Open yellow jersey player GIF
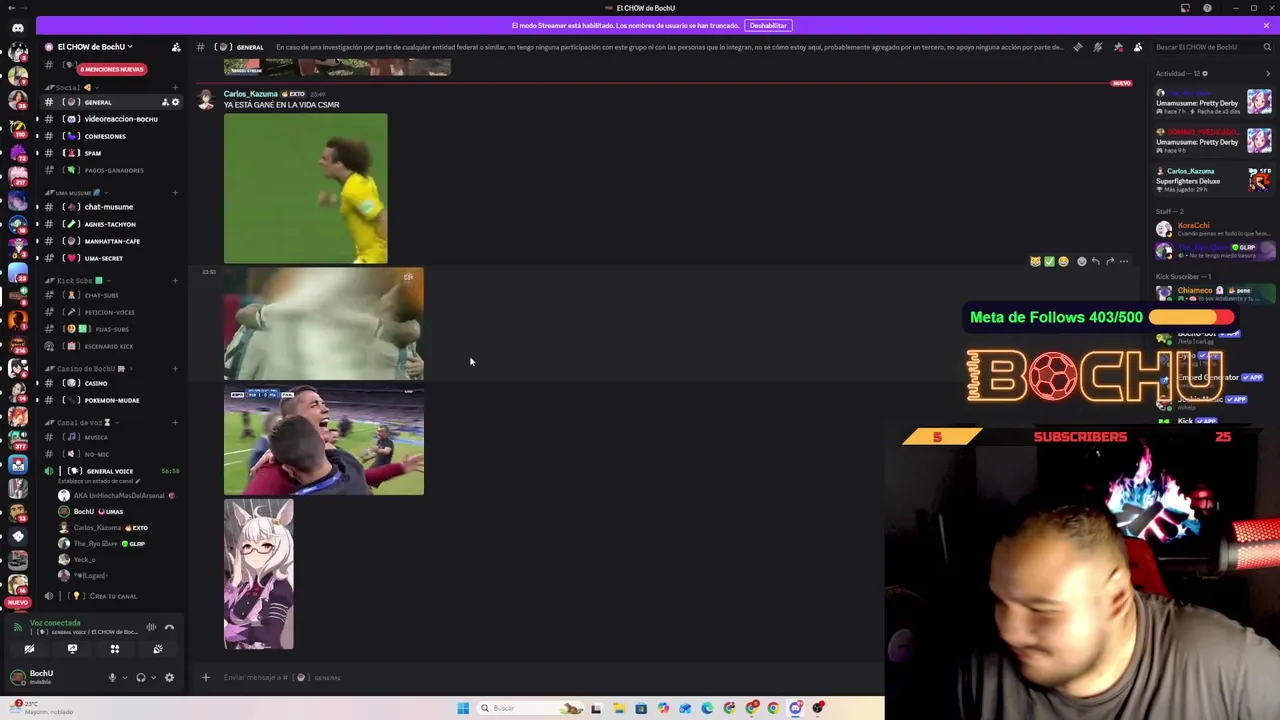Screen dimensions: 1280x720 305,188
